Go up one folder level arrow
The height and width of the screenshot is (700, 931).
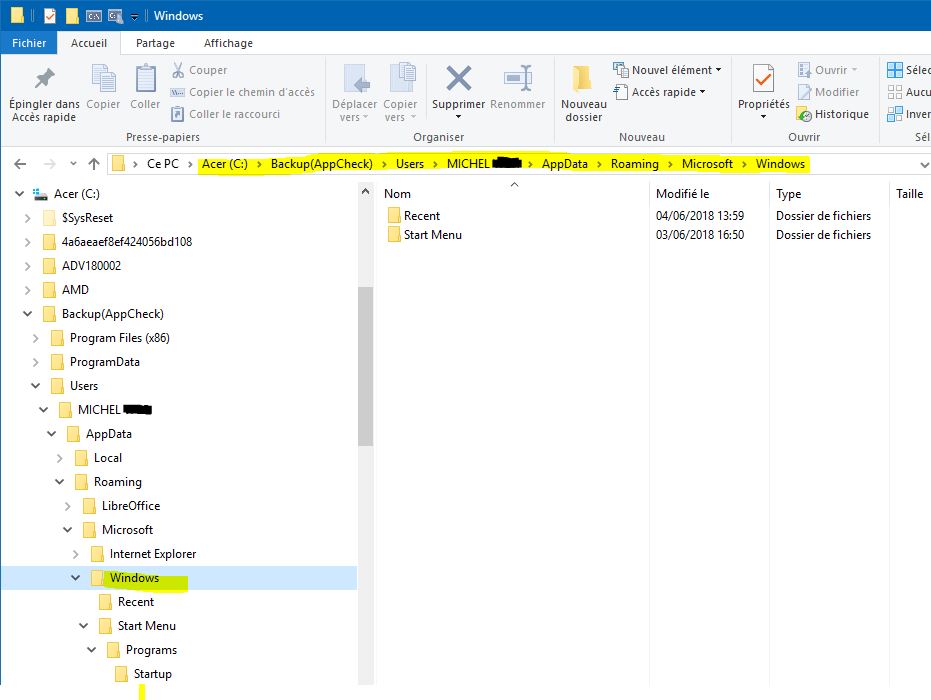[x=94, y=164]
